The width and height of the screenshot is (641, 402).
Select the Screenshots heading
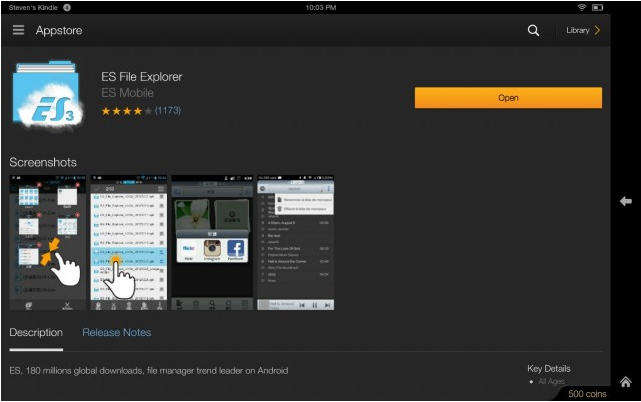coord(43,162)
